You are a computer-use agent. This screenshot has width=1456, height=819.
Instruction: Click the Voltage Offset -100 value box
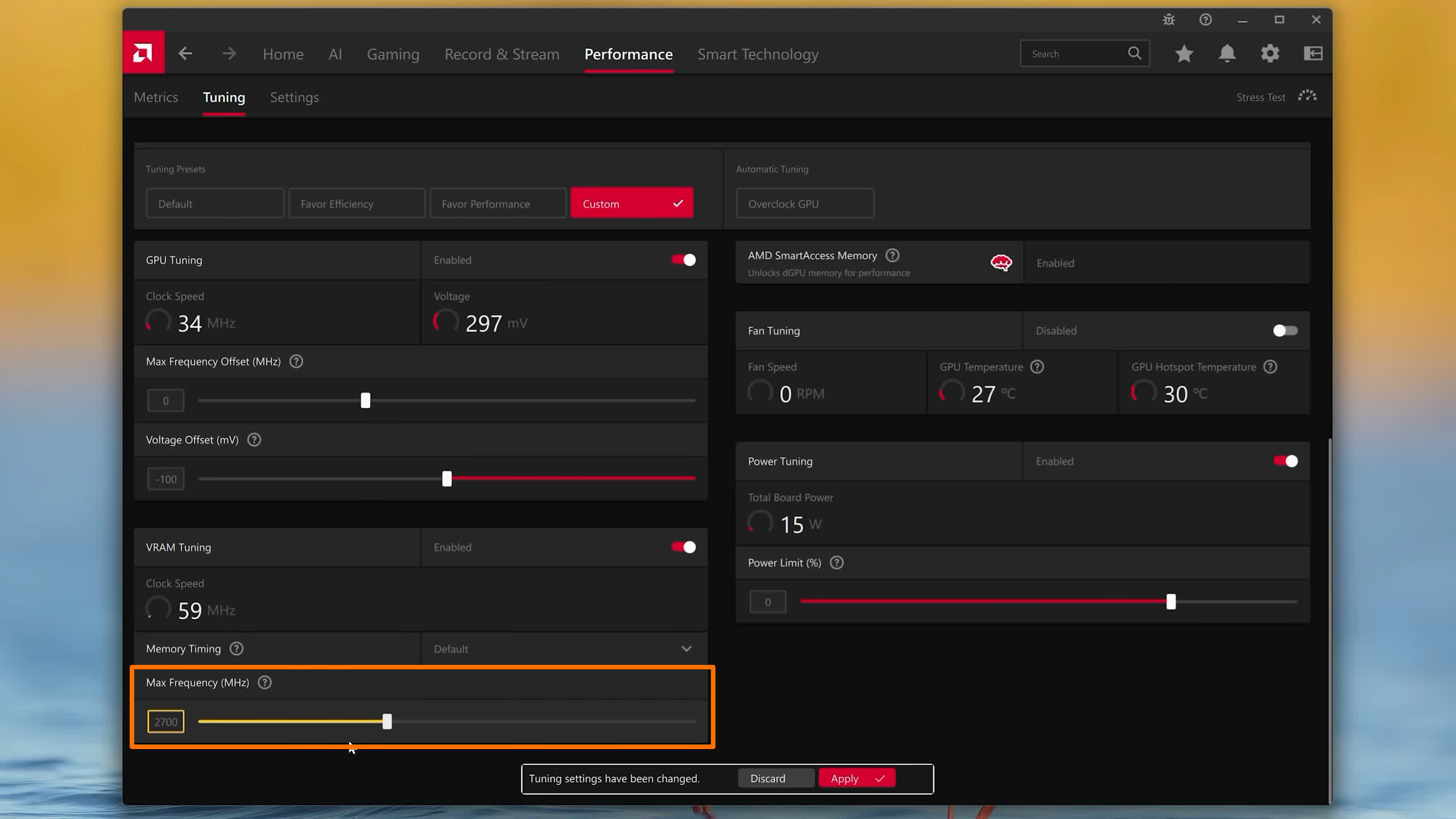[166, 479]
